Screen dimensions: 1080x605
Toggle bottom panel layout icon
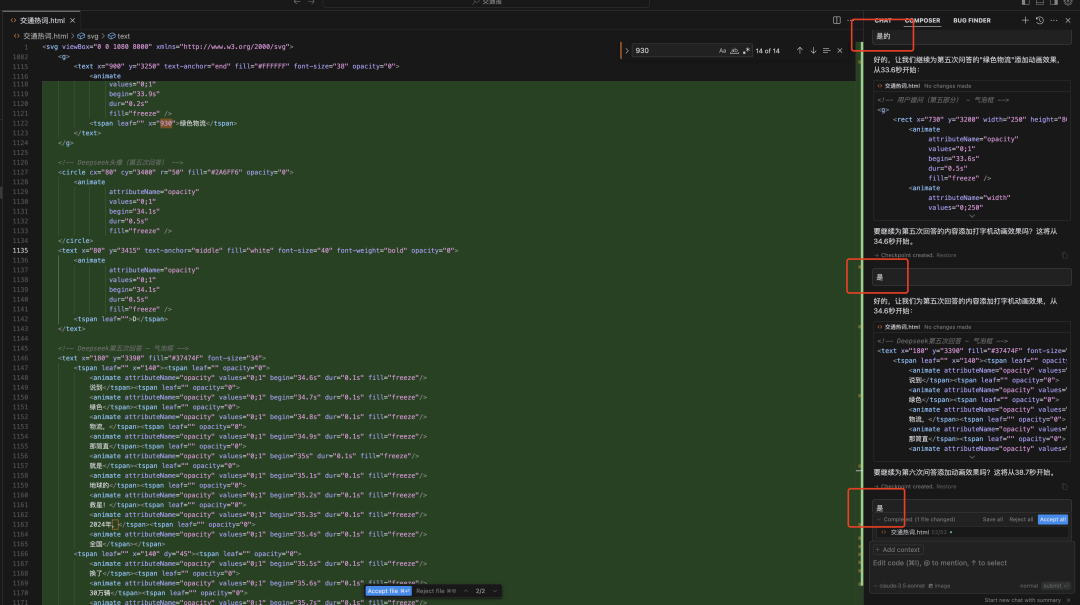click(x=1040, y=3)
